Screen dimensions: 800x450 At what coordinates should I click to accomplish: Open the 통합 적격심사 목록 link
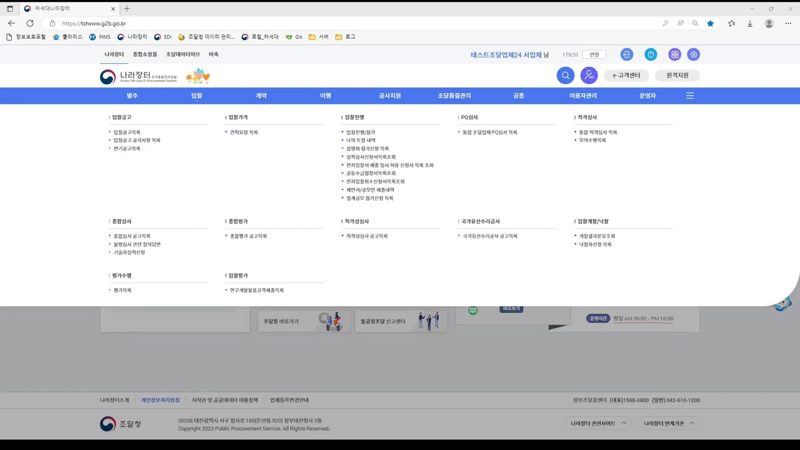598,132
